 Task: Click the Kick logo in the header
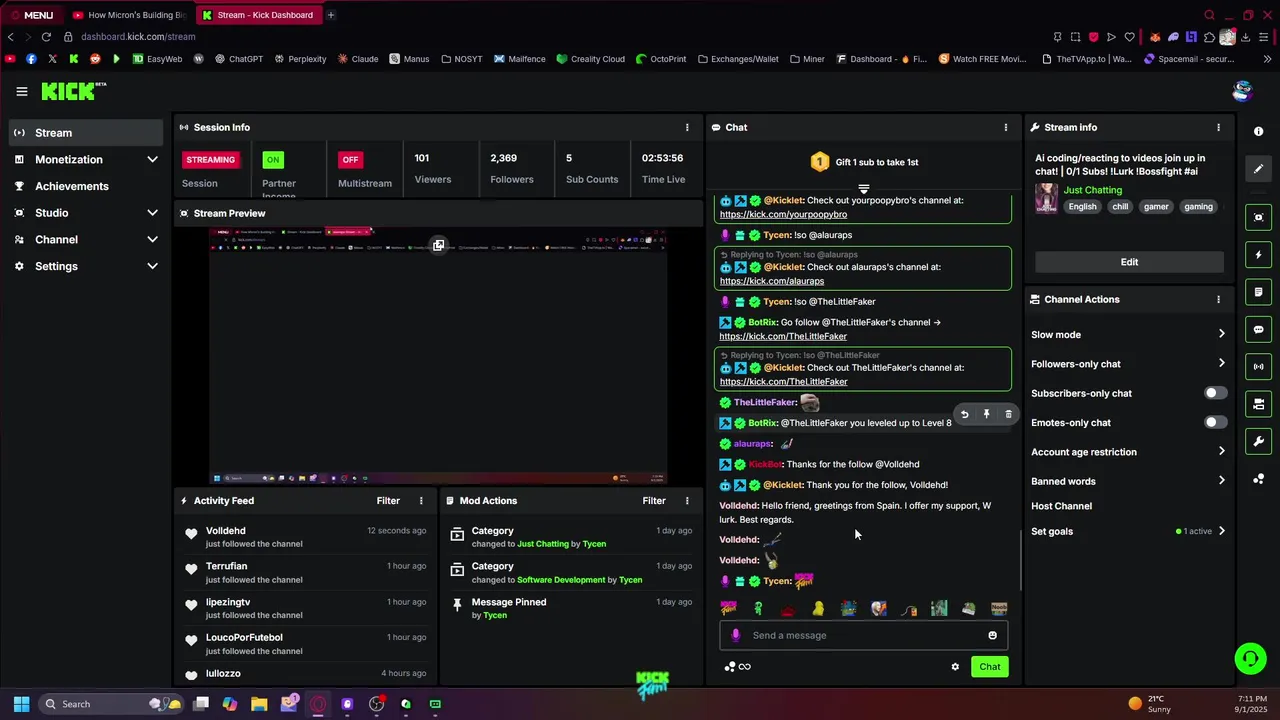[x=73, y=91]
